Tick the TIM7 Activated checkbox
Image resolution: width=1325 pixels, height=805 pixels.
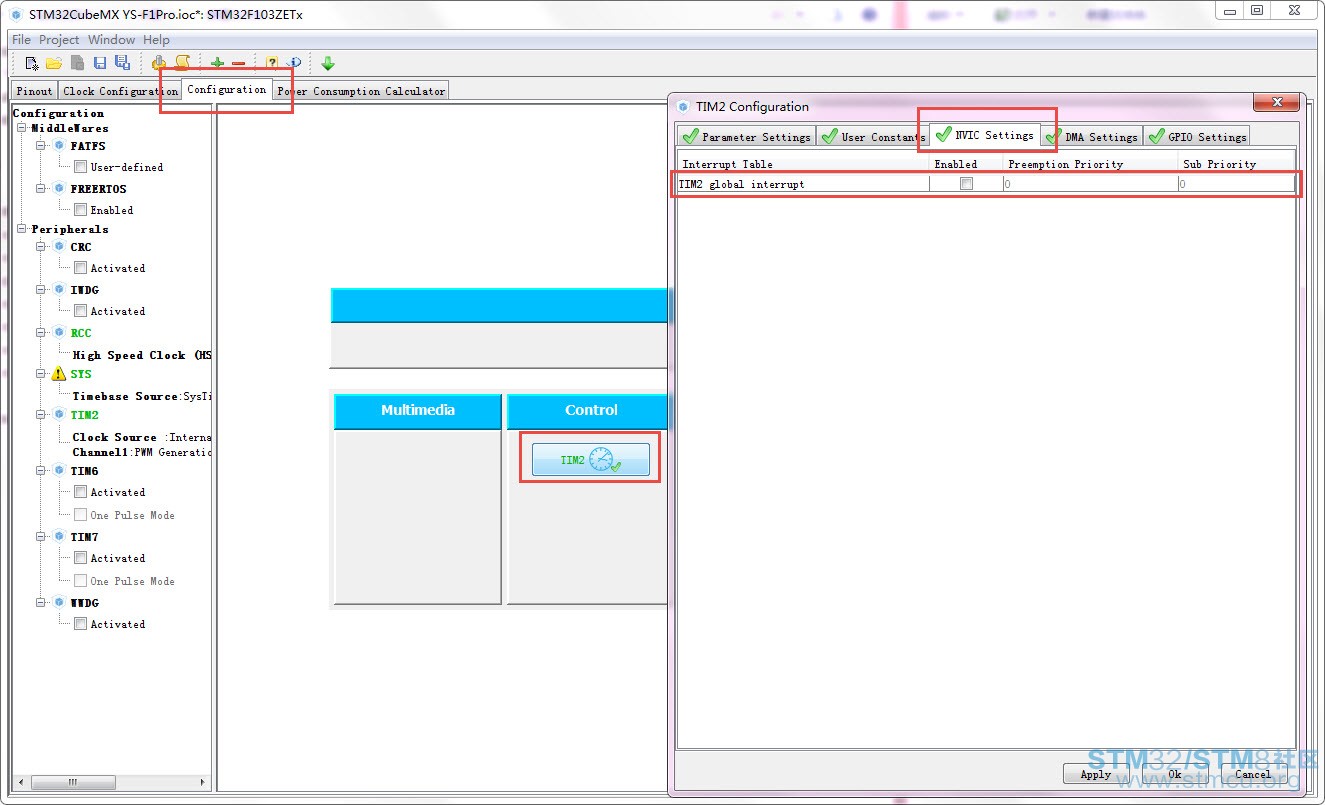(80, 558)
